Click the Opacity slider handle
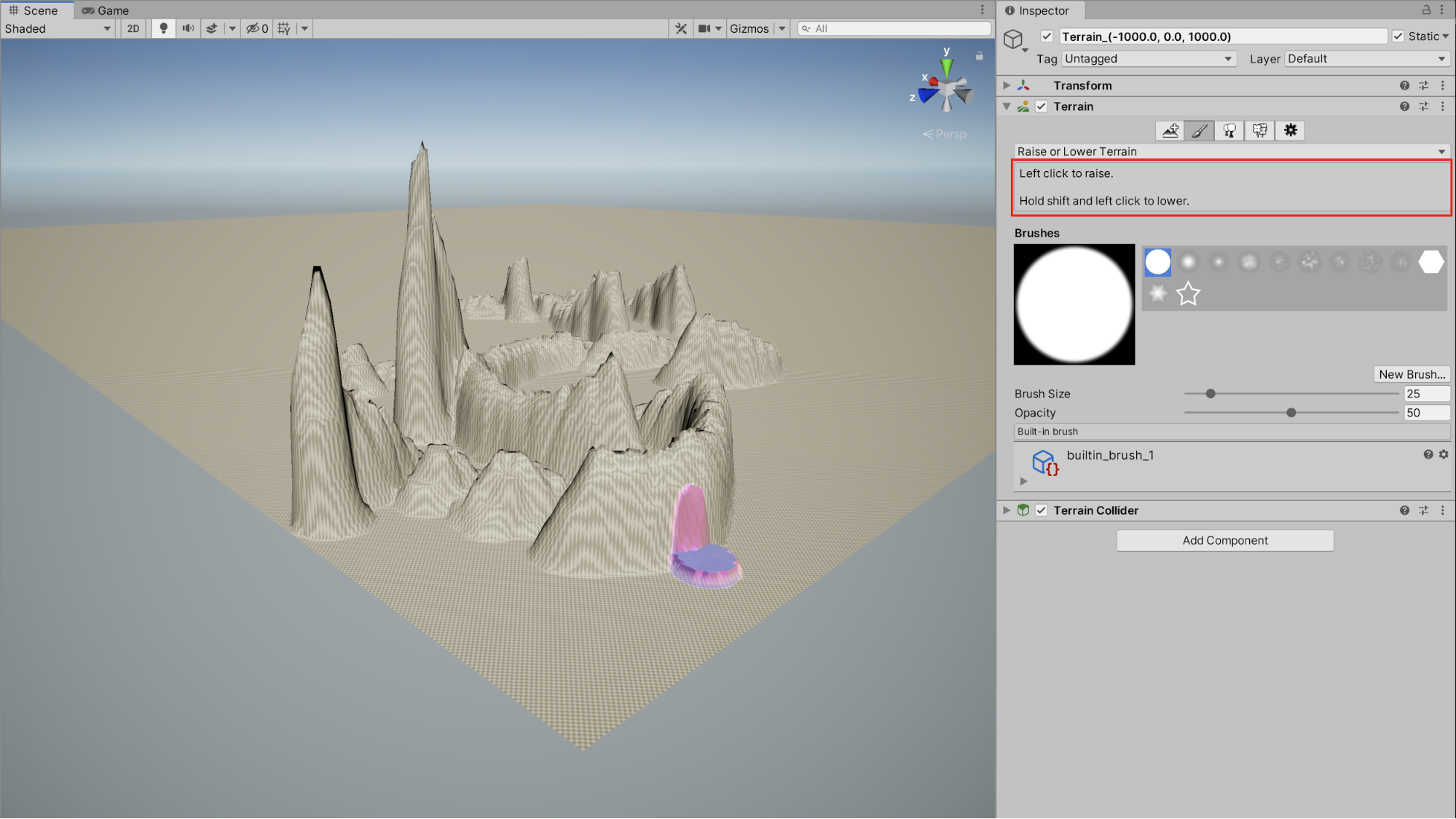Image resolution: width=1456 pixels, height=819 pixels. pyautogui.click(x=1291, y=413)
